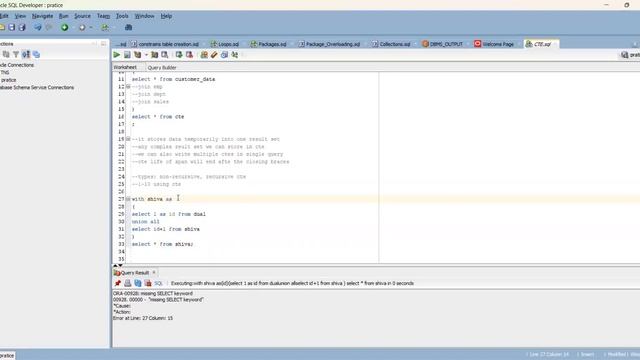Click the To Upper/Lower/InitCap icon
This screenshot has height=360, width=640.
pyautogui.click(x=235, y=55)
